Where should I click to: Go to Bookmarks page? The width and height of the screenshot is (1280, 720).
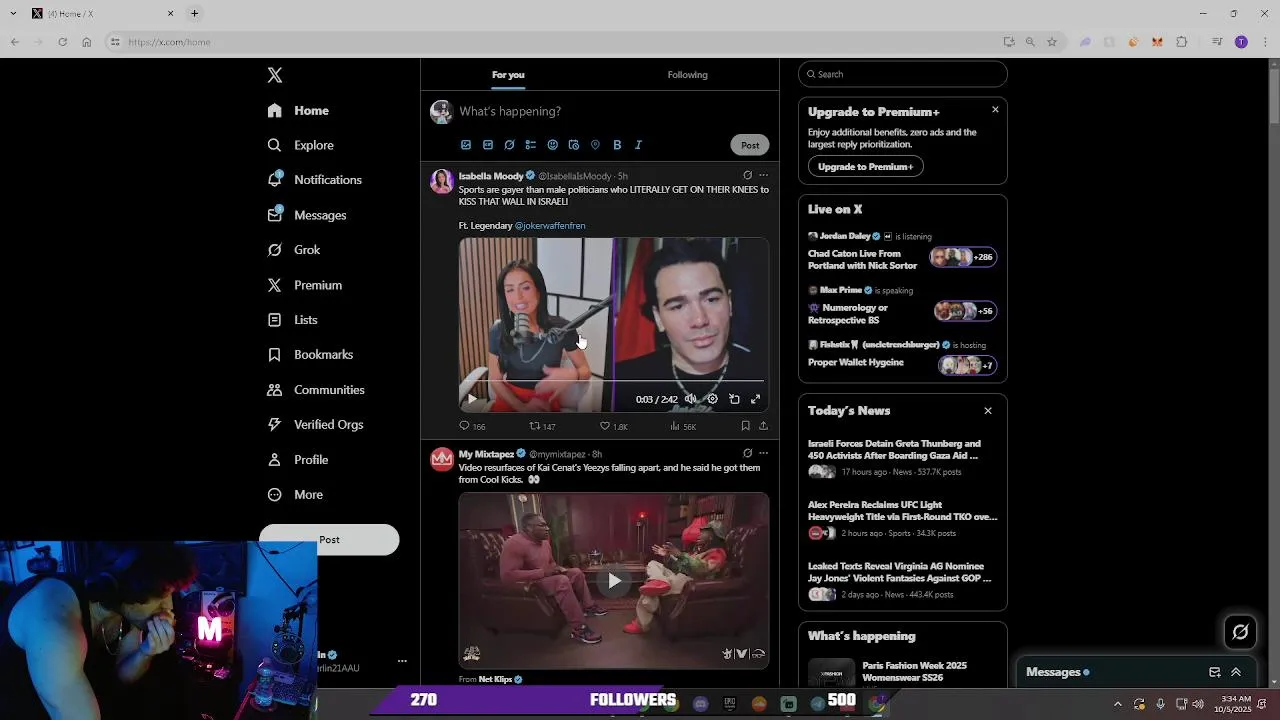311,355
